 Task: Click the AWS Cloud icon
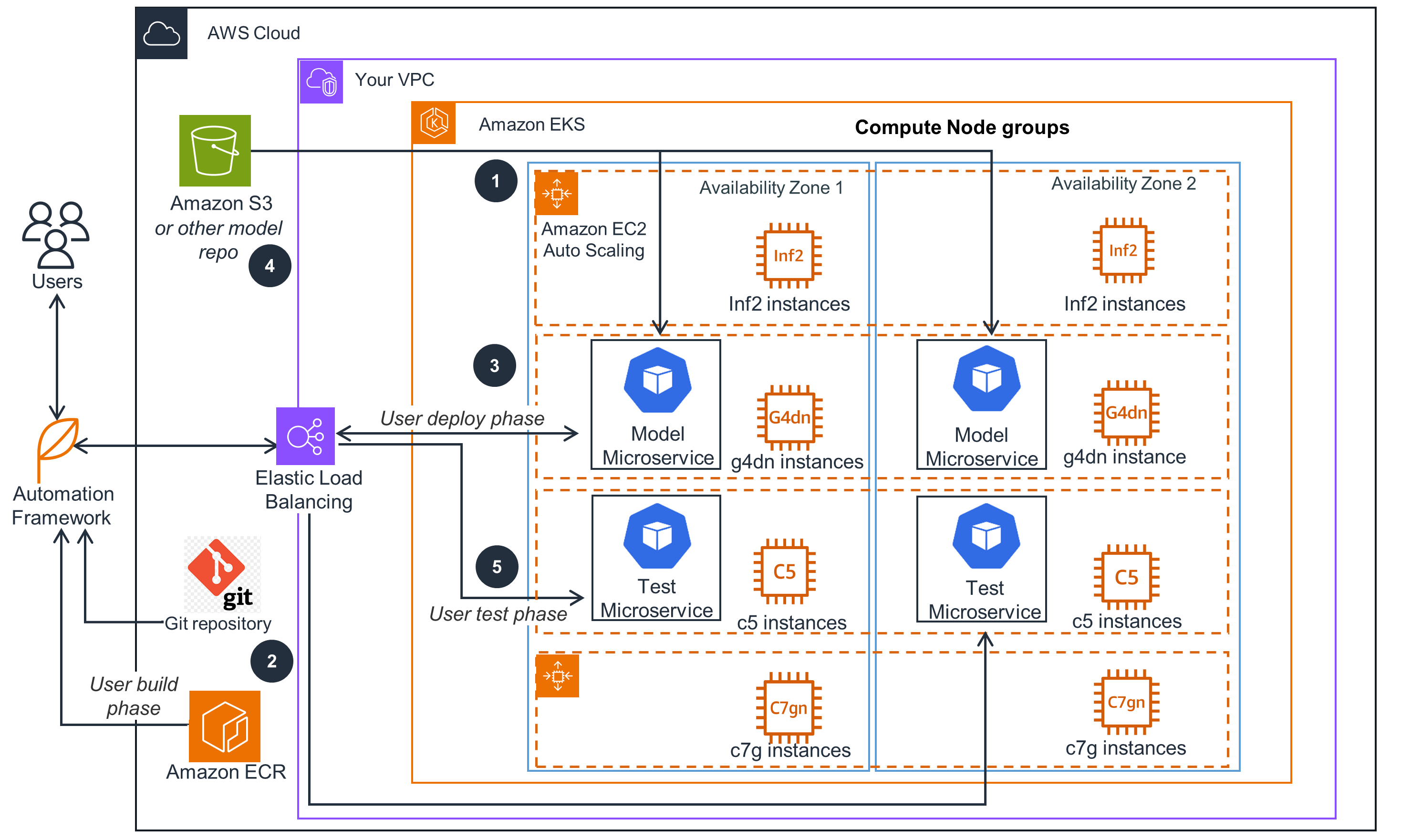[161, 33]
